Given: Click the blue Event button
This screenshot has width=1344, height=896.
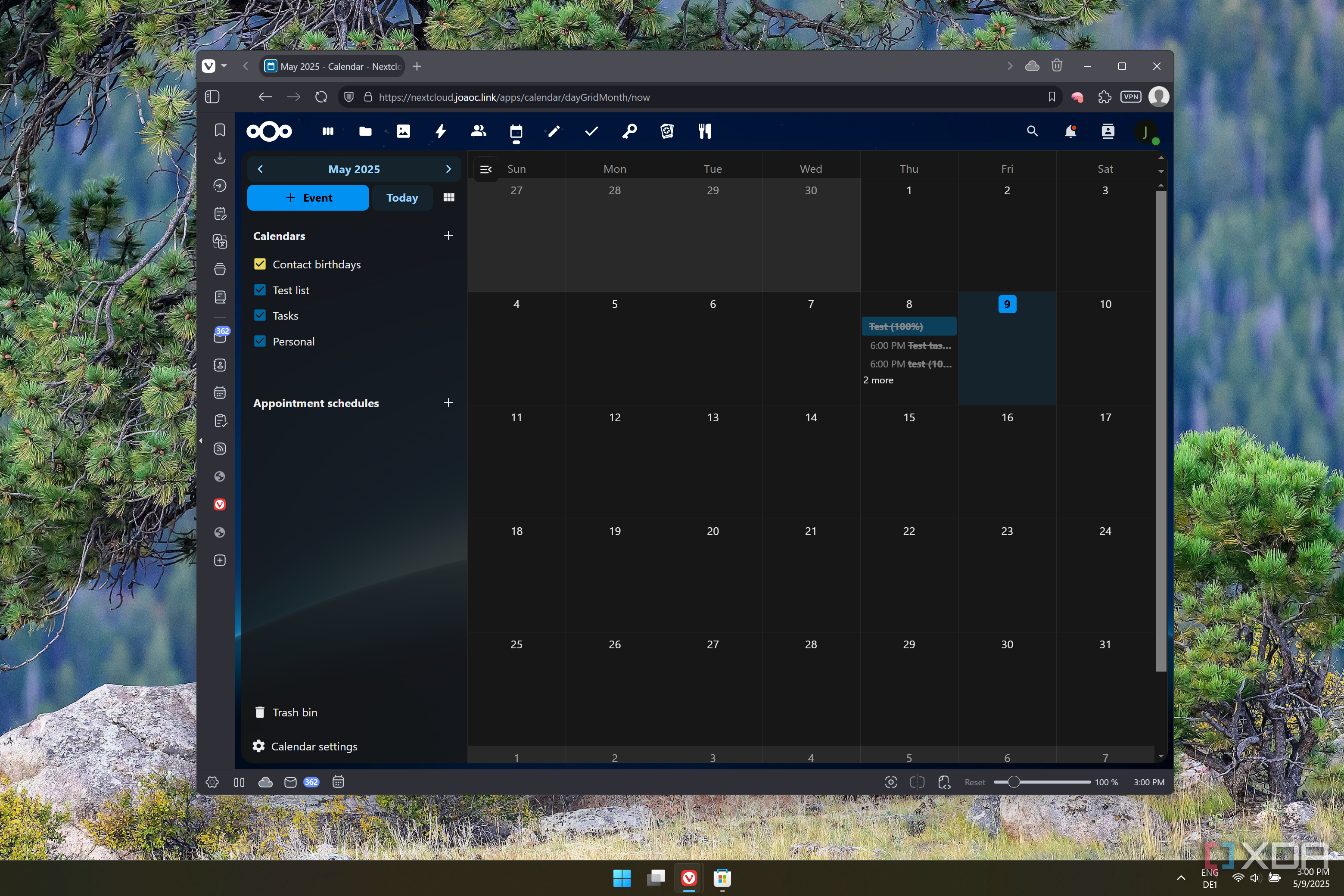Looking at the screenshot, I should coord(308,198).
